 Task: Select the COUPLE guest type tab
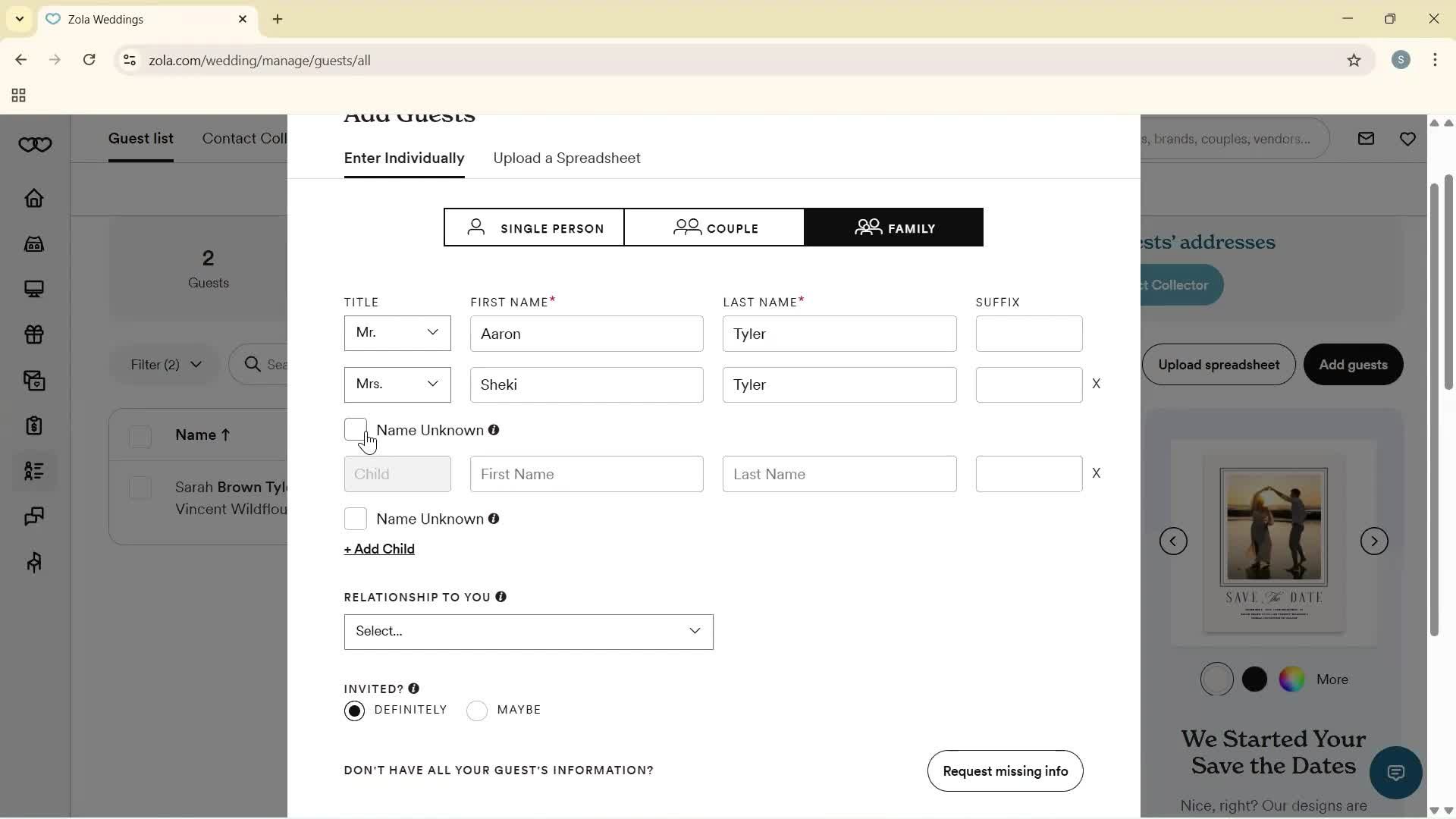pos(714,227)
